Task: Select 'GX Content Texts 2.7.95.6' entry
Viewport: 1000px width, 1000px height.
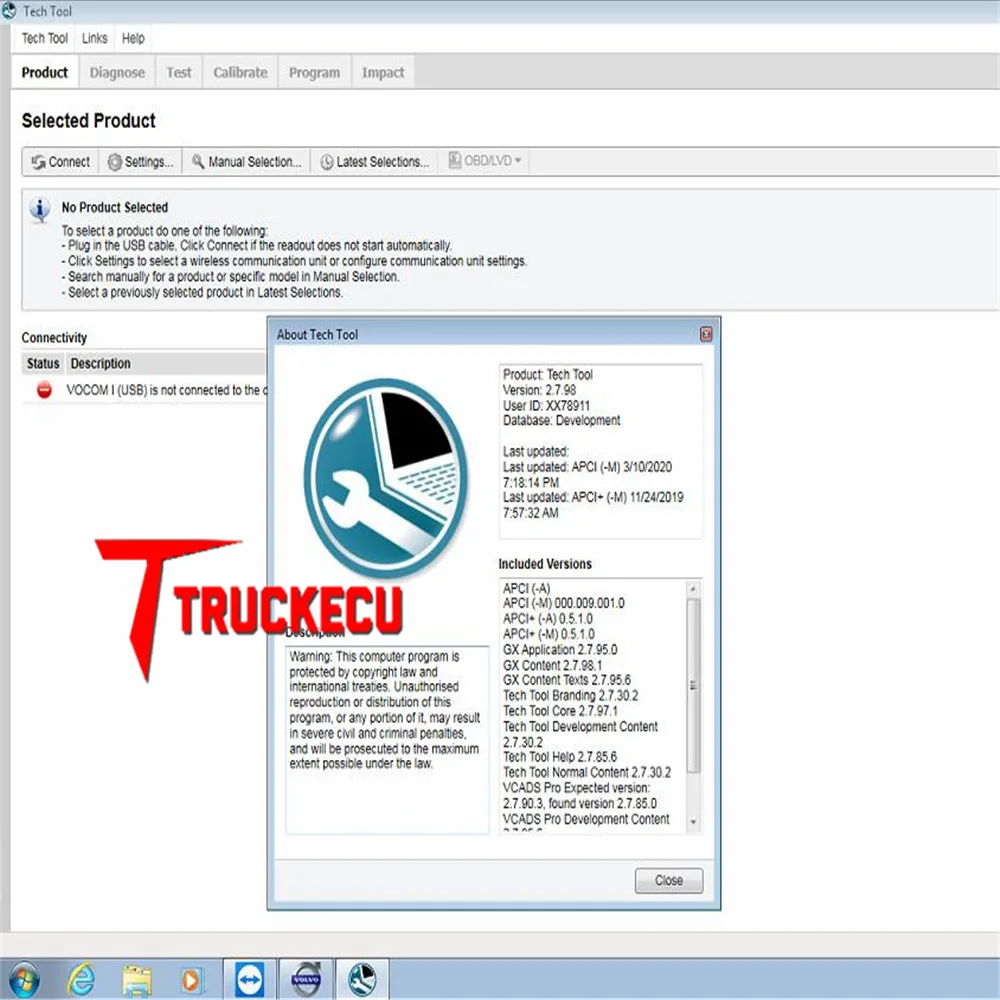Action: pos(567,680)
